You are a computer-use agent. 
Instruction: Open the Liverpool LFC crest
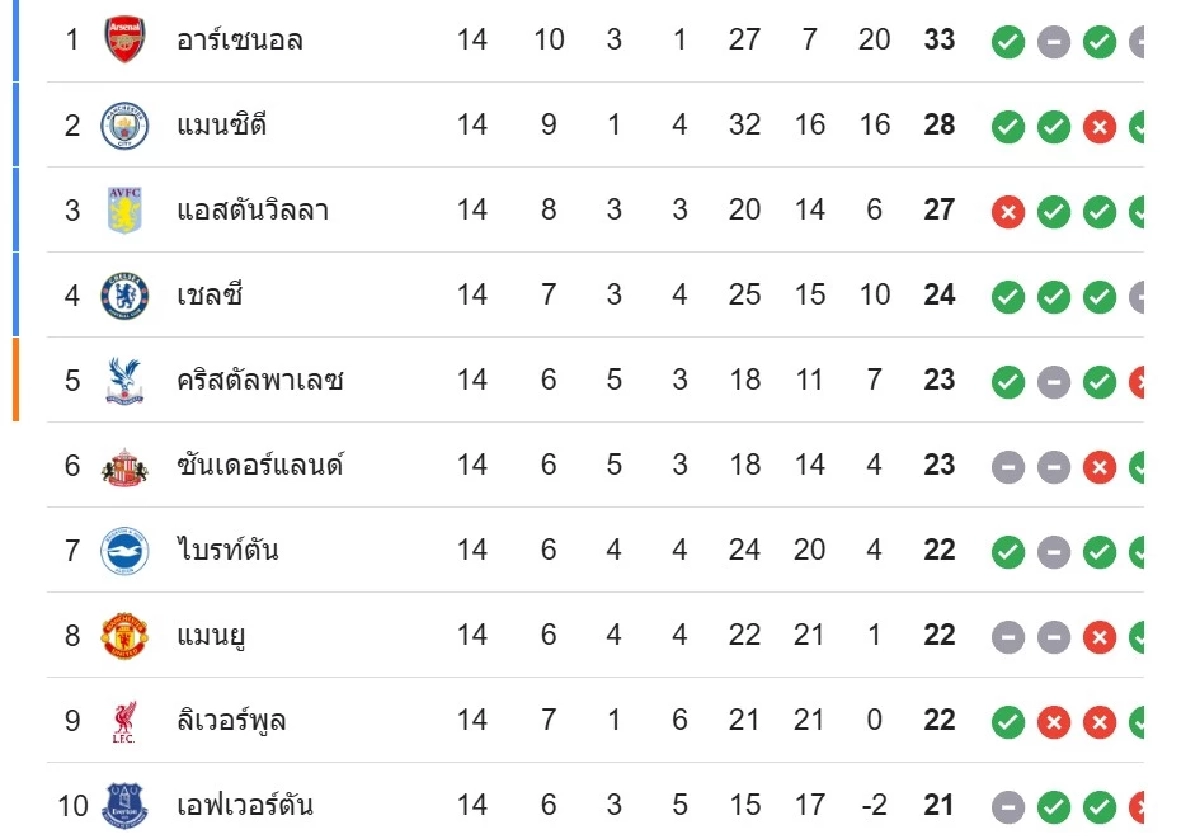(125, 722)
